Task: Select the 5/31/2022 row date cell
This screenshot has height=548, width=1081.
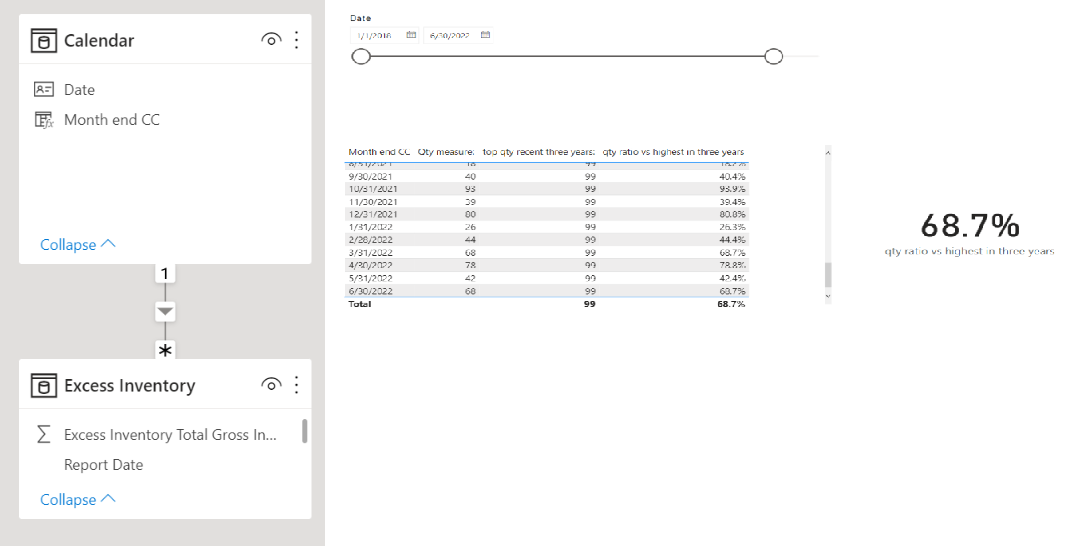Action: click(x=370, y=278)
